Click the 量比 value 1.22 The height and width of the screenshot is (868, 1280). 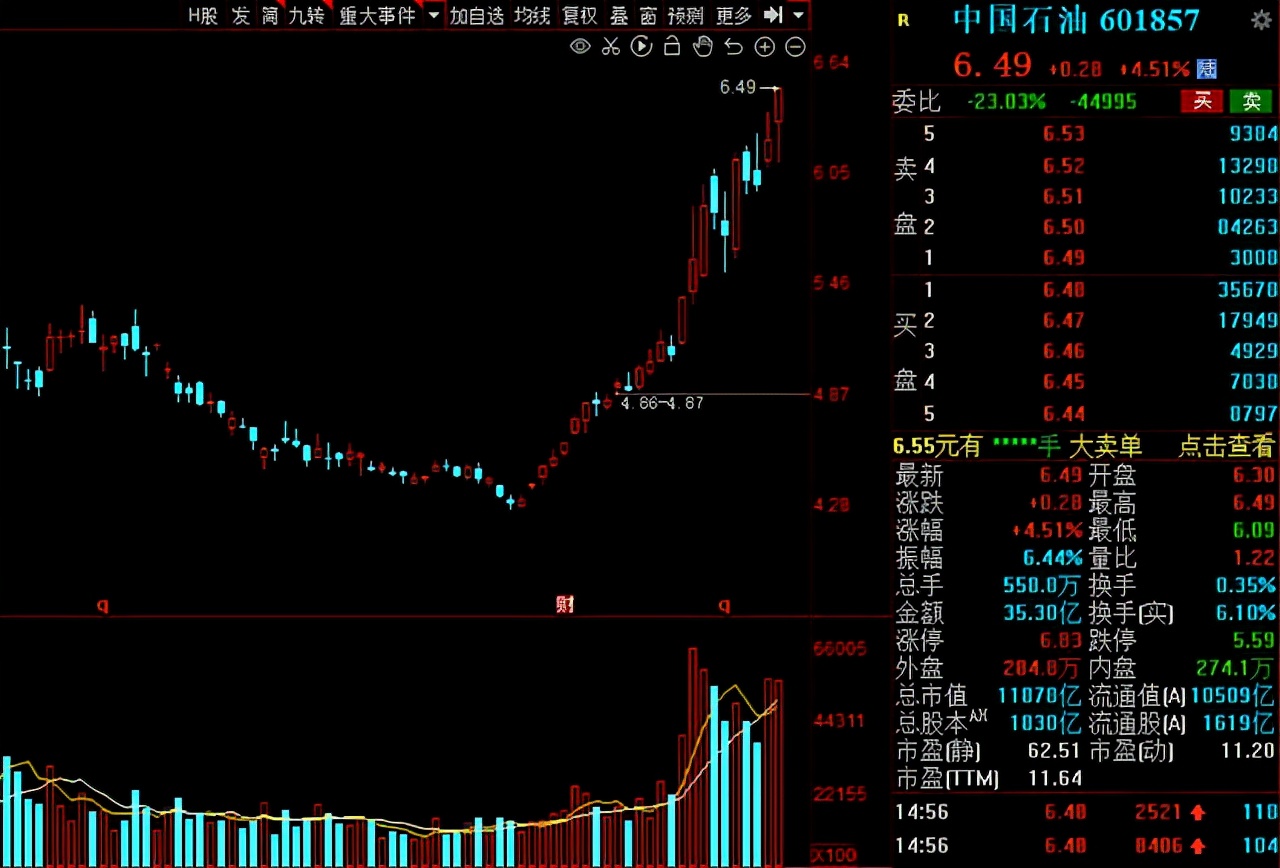[1254, 558]
